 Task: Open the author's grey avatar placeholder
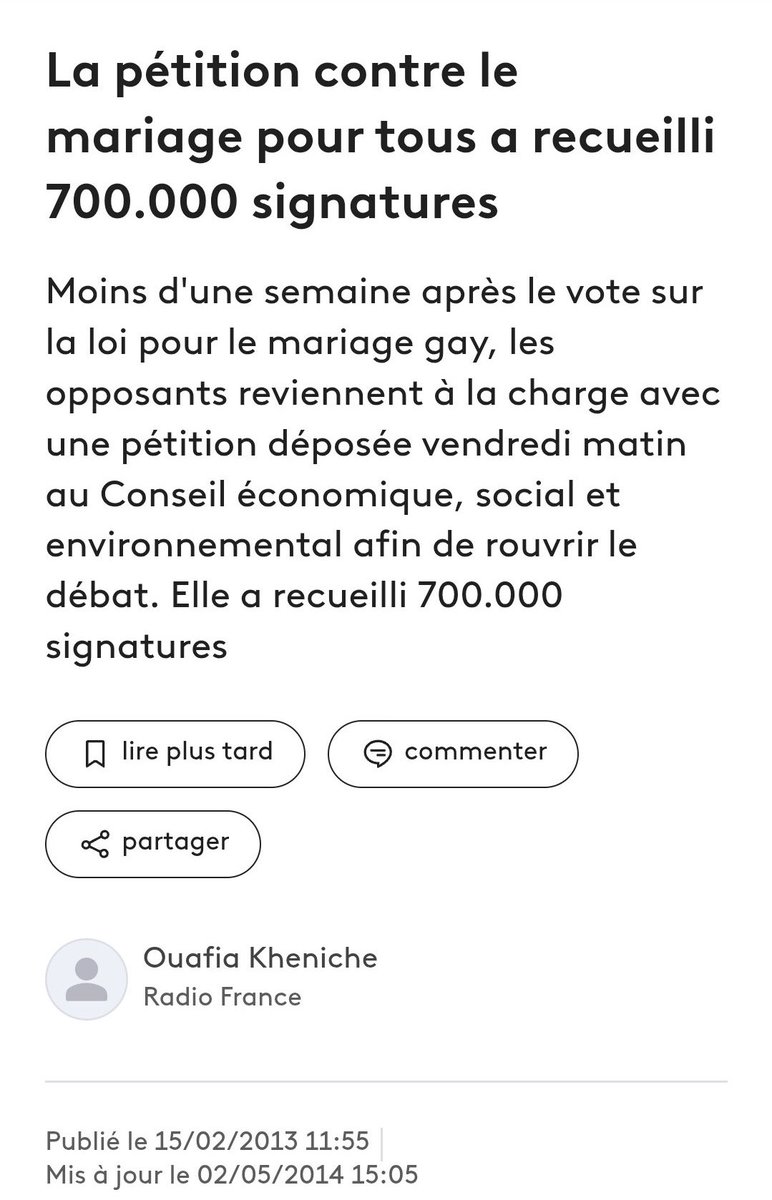[x=86, y=979]
